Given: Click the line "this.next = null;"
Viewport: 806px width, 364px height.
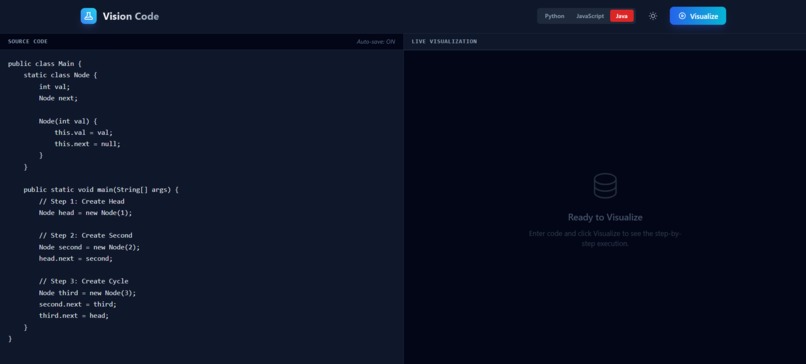Looking at the screenshot, I should tap(87, 143).
